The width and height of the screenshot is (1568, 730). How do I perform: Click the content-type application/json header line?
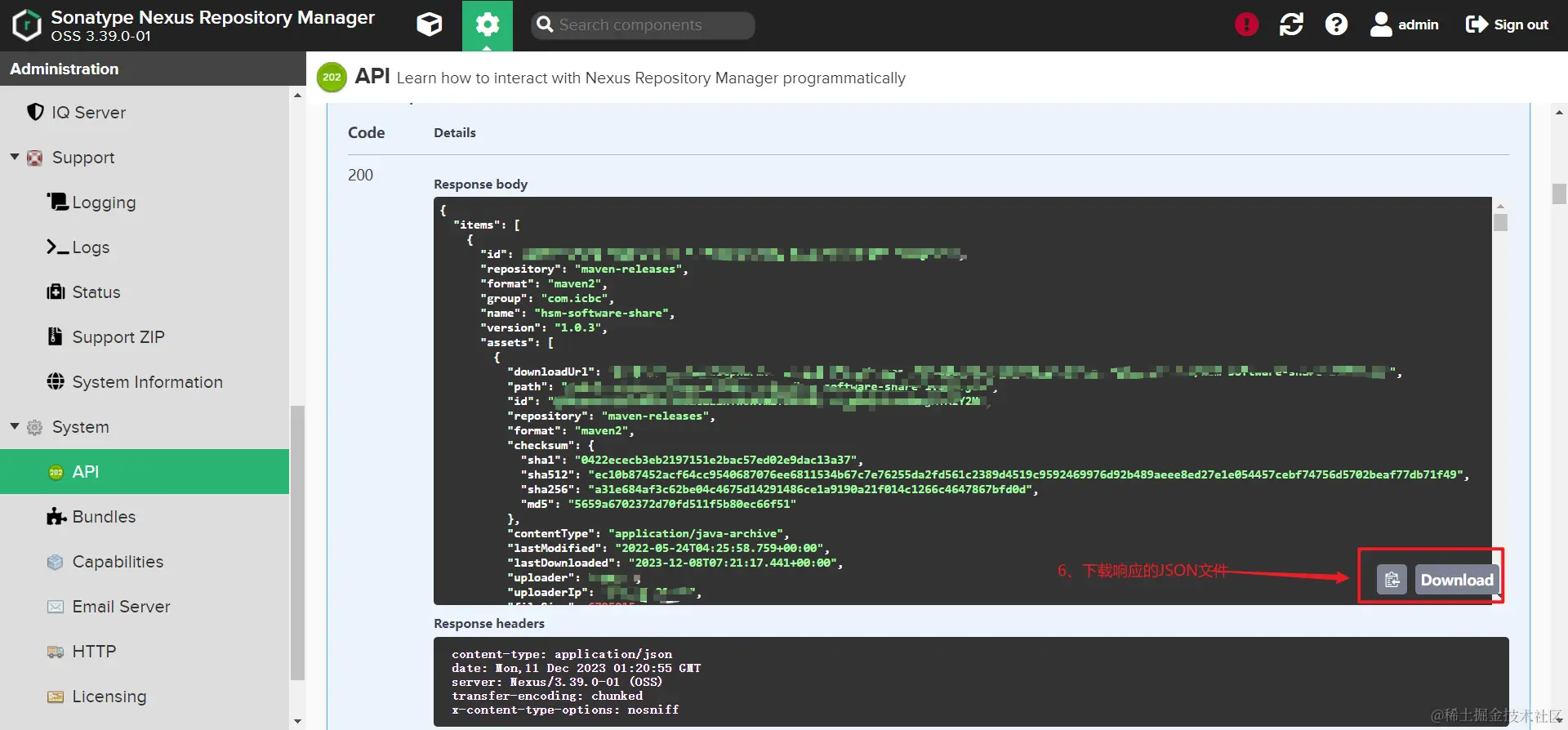pyautogui.click(x=562, y=654)
